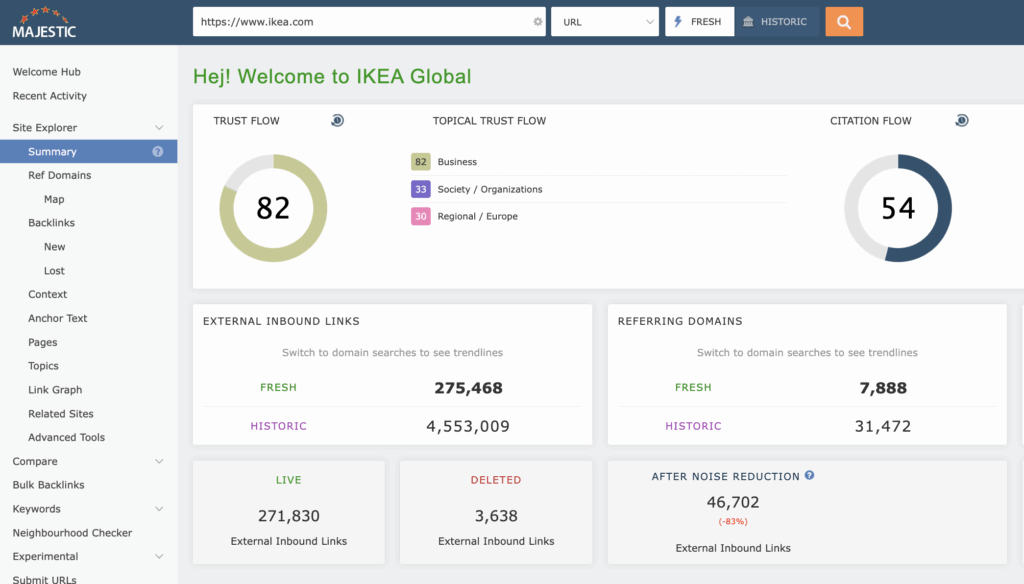Expand the Compare menu

click(x=159, y=462)
